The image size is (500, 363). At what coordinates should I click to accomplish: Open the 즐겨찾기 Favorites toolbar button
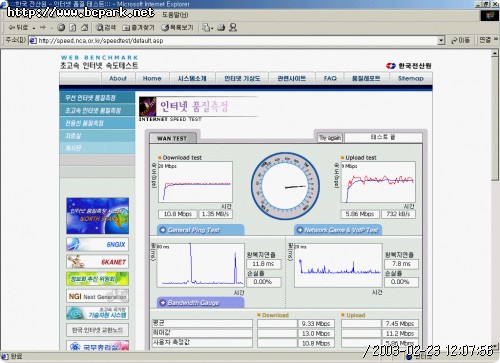[x=138, y=28]
